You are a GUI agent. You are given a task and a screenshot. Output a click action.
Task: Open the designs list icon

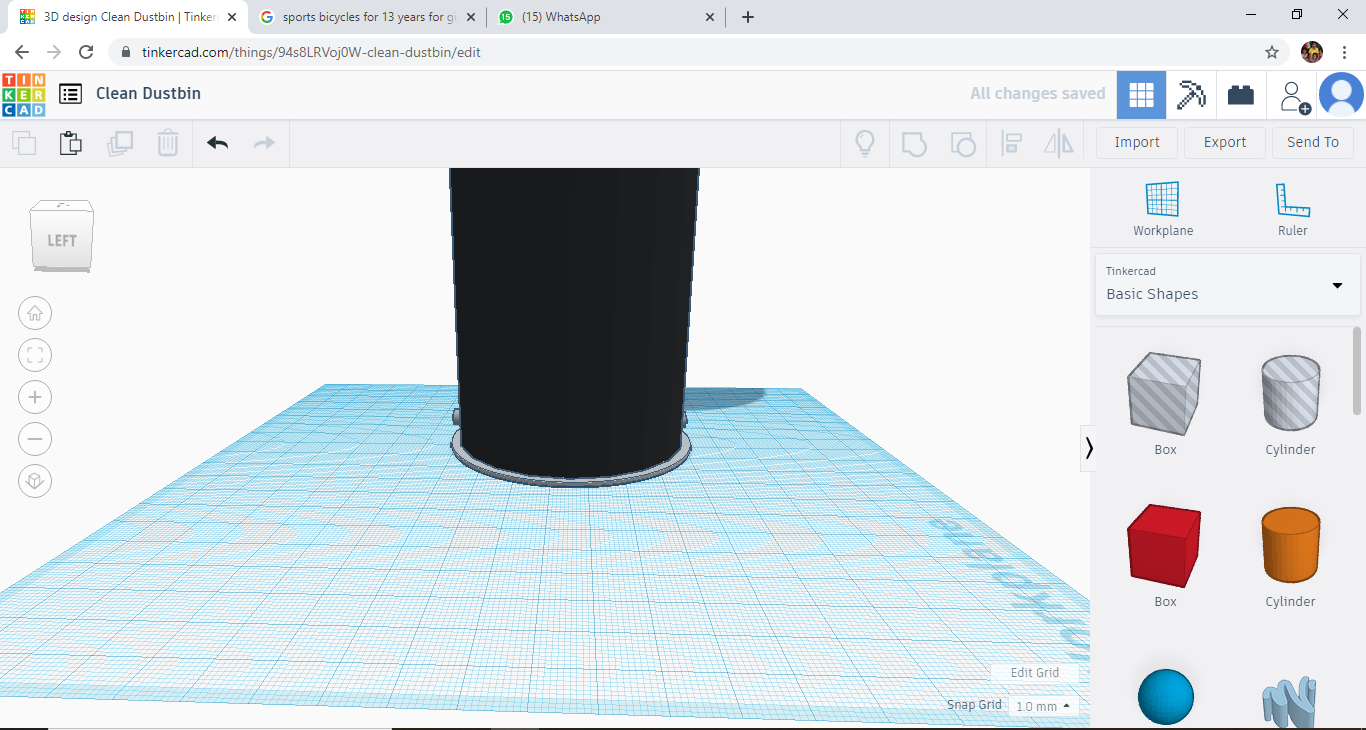point(70,94)
